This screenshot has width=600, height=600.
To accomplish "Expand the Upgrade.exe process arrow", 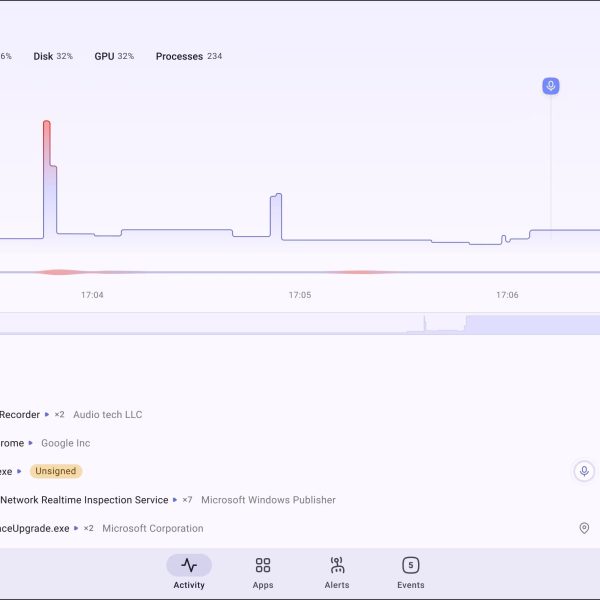I will tap(76, 528).
